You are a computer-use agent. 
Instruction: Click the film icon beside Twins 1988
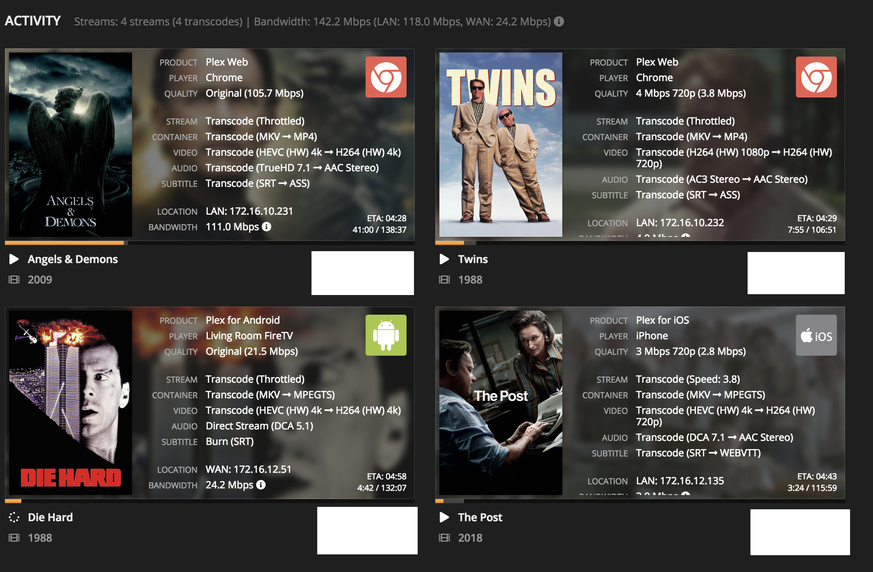coord(444,280)
